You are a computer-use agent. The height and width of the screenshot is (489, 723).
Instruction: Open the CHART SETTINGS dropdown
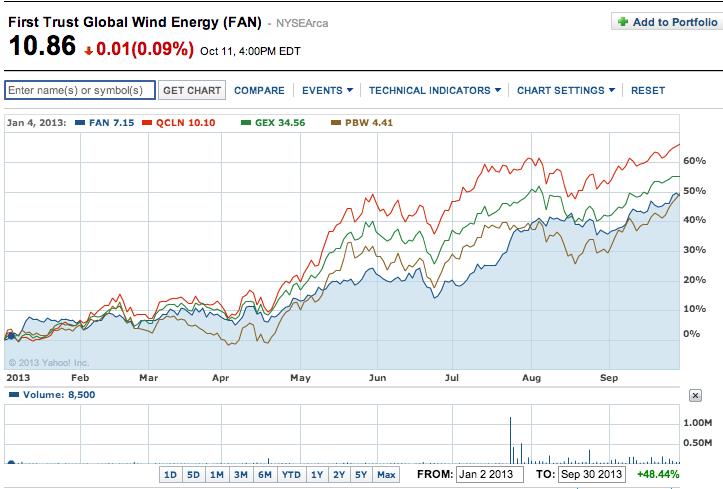566,90
